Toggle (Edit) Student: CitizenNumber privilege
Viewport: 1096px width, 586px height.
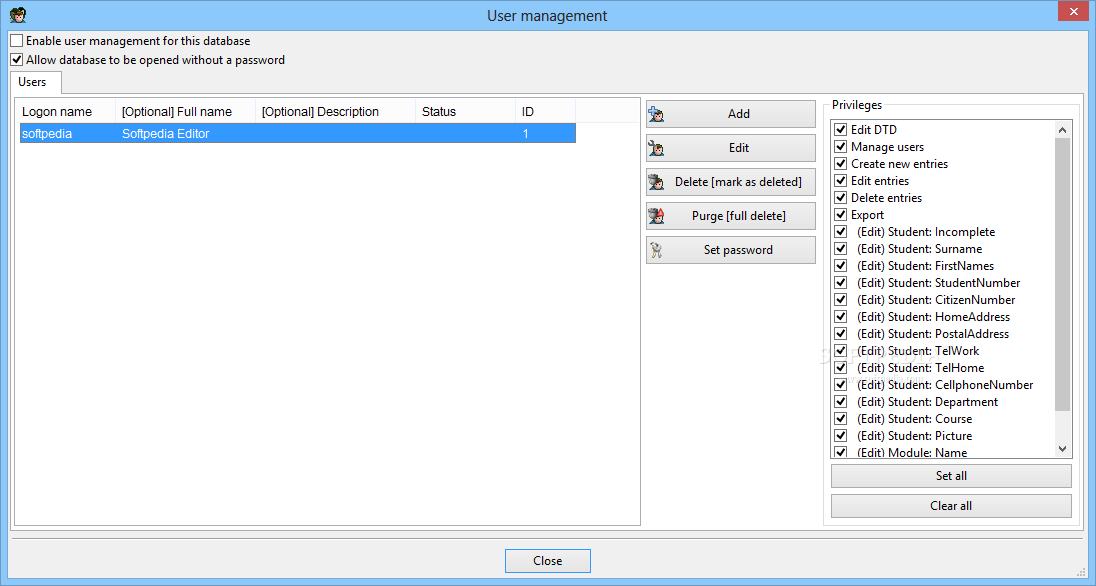pos(841,300)
